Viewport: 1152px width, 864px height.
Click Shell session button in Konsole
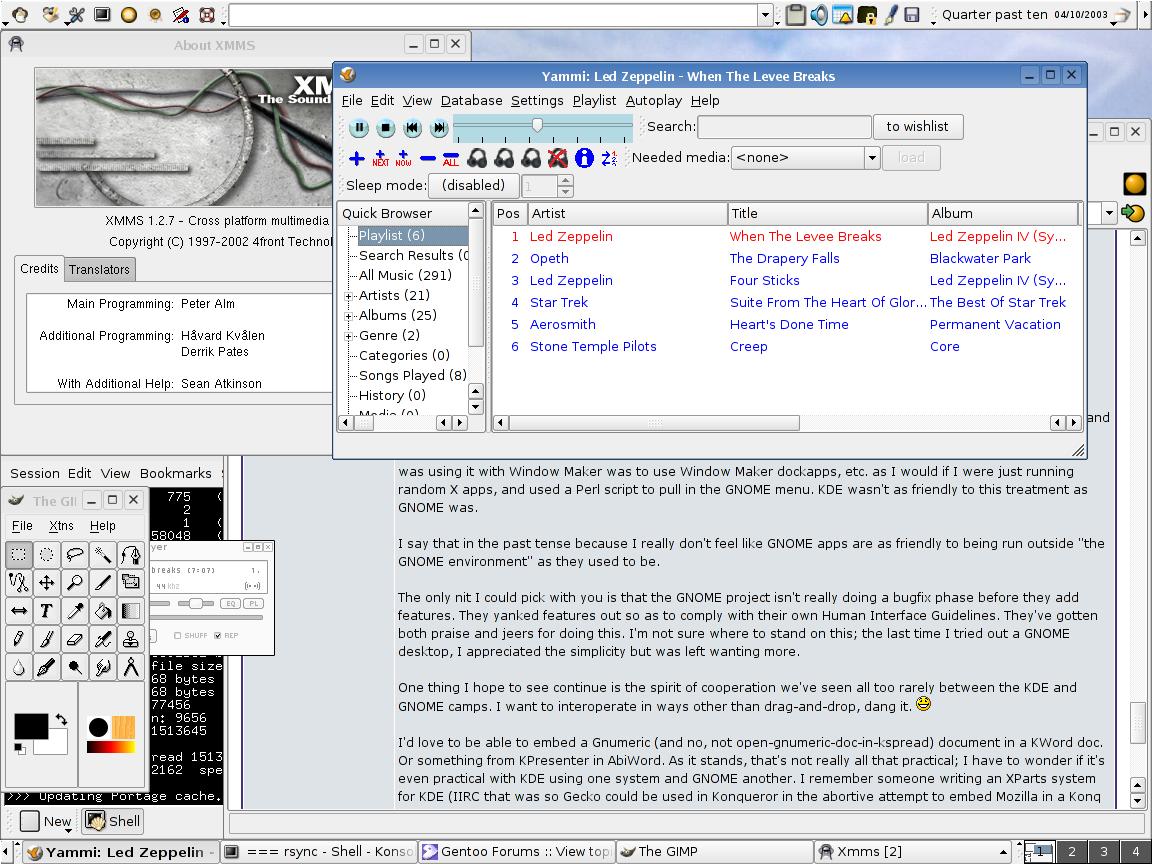coord(112,821)
